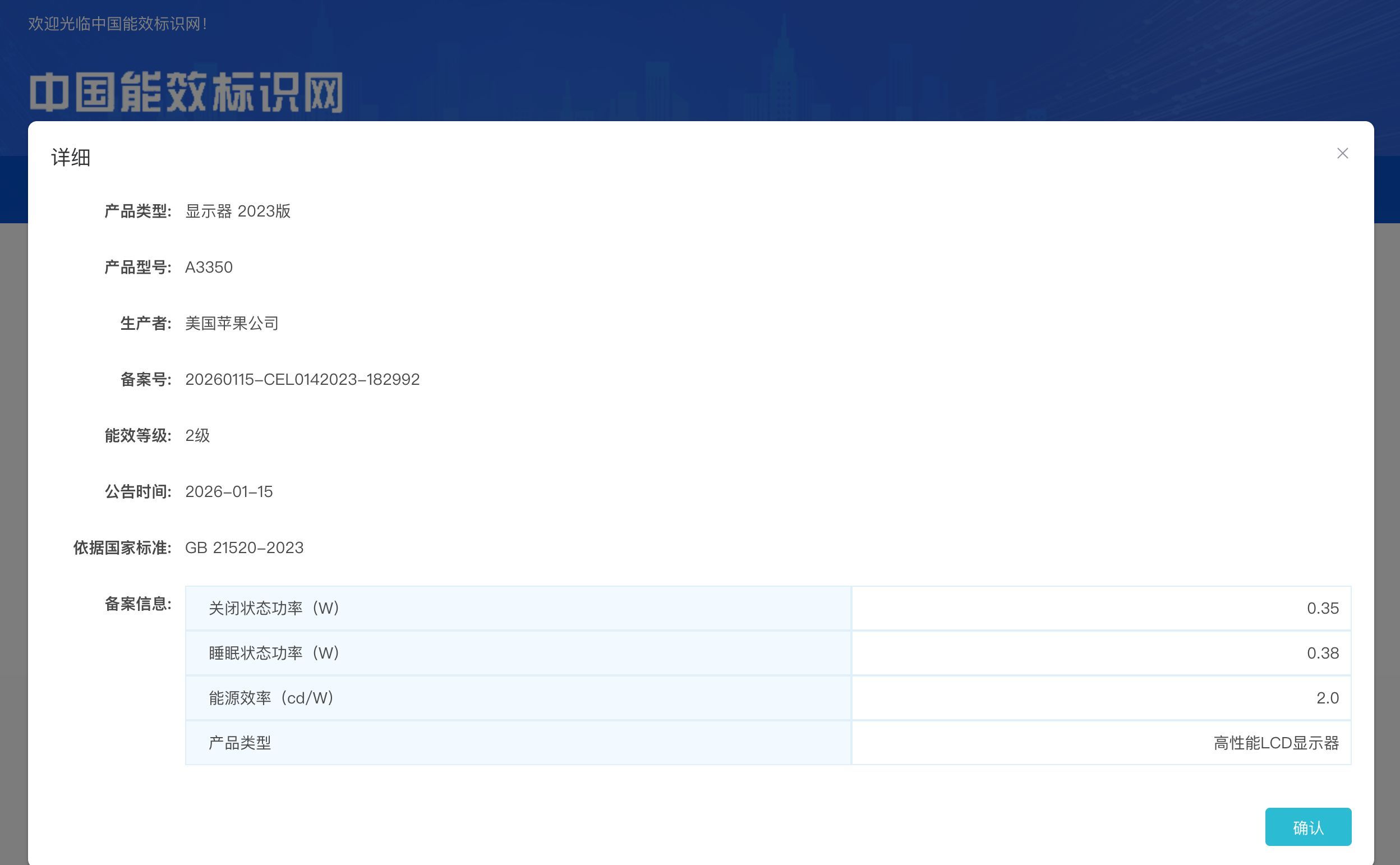Click the 睡眠状态功率 (W) row label

pos(274,653)
